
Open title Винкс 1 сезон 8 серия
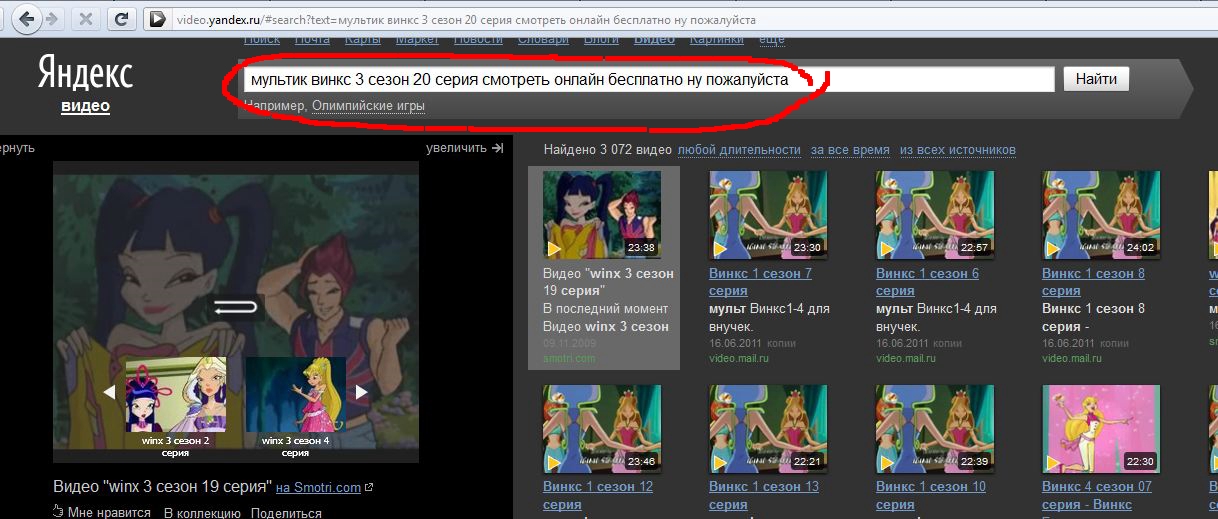[x=1093, y=282]
